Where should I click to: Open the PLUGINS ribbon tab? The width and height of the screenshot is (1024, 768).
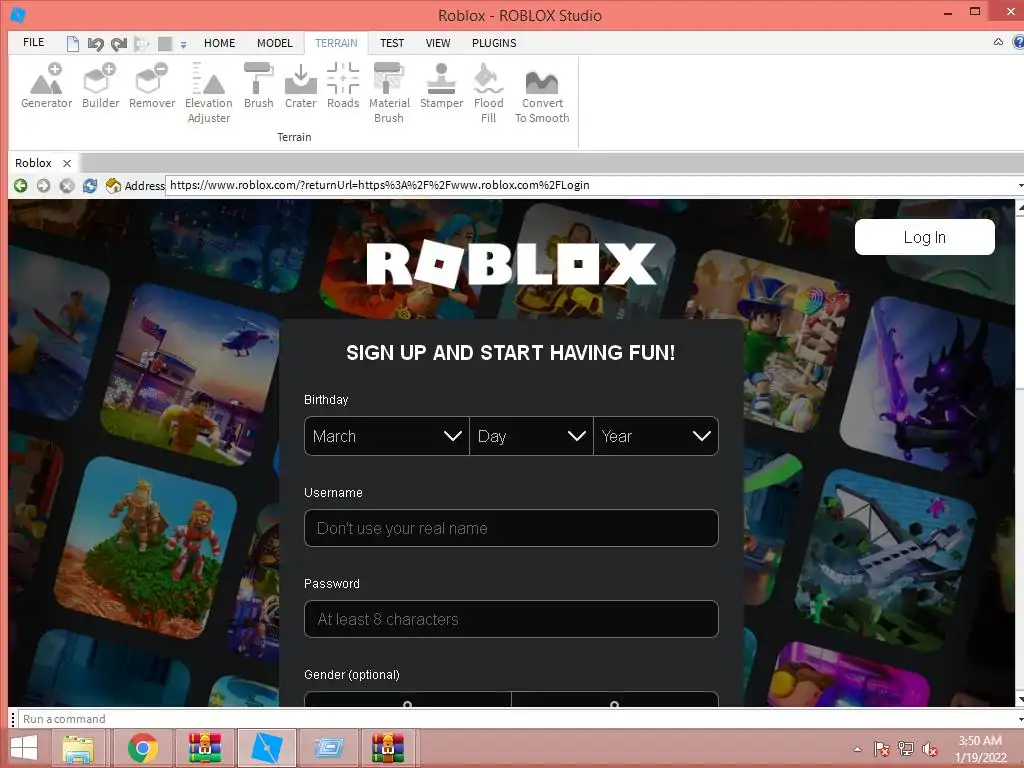coord(494,43)
